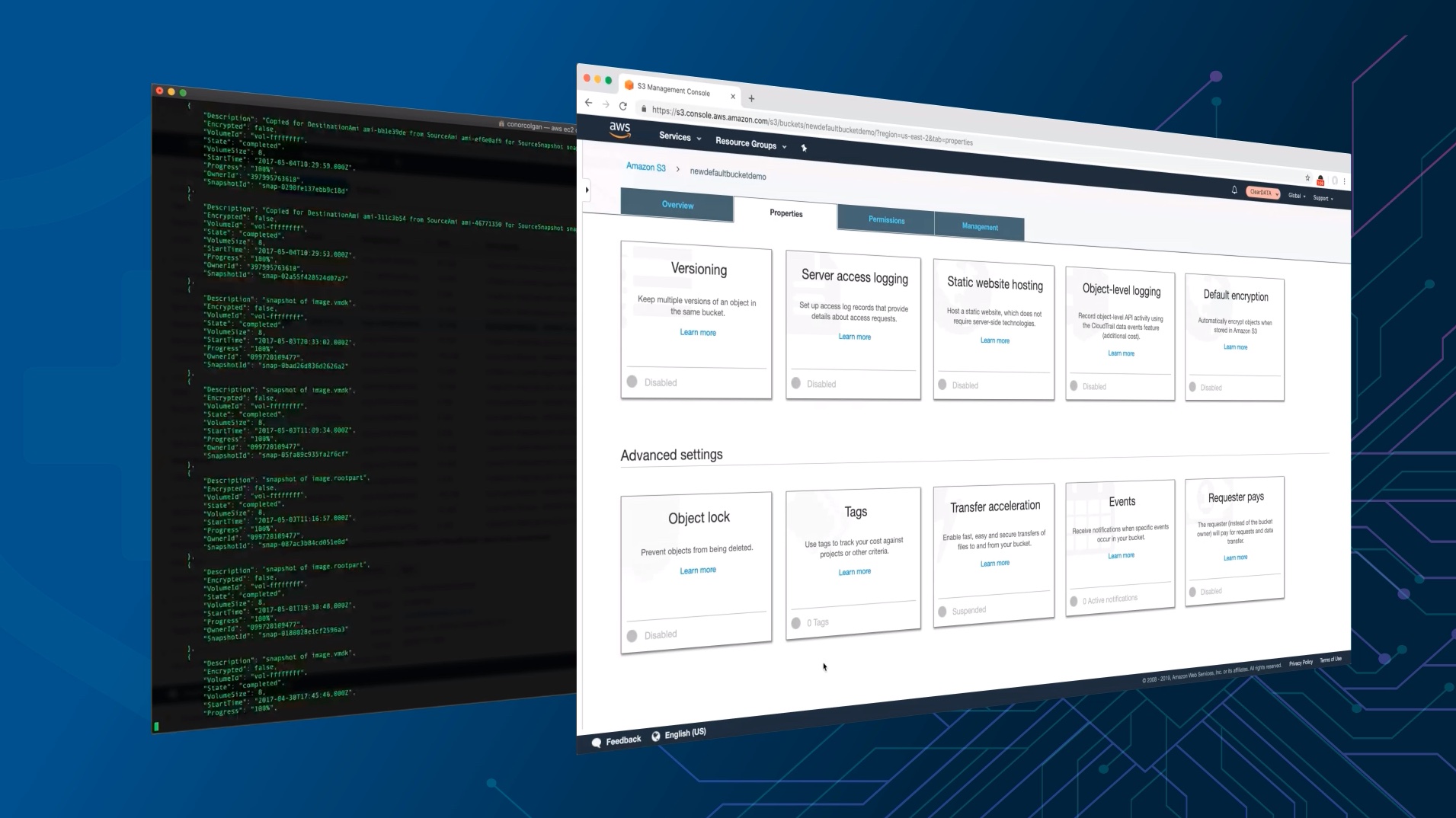
Task: Open the Services menu
Action: [674, 138]
